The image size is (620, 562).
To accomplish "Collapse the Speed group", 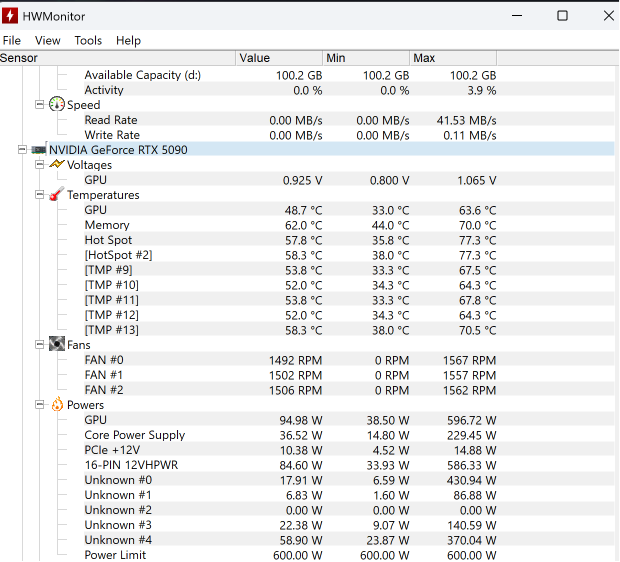I will pyautogui.click(x=40, y=105).
